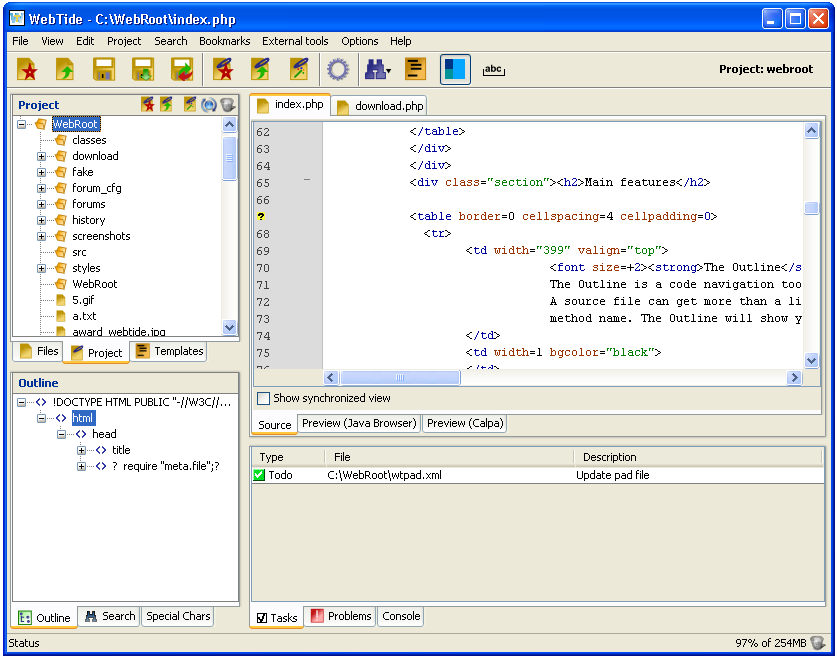Click the folder icon beside src
The width and height of the screenshot is (837, 658).
tap(61, 252)
